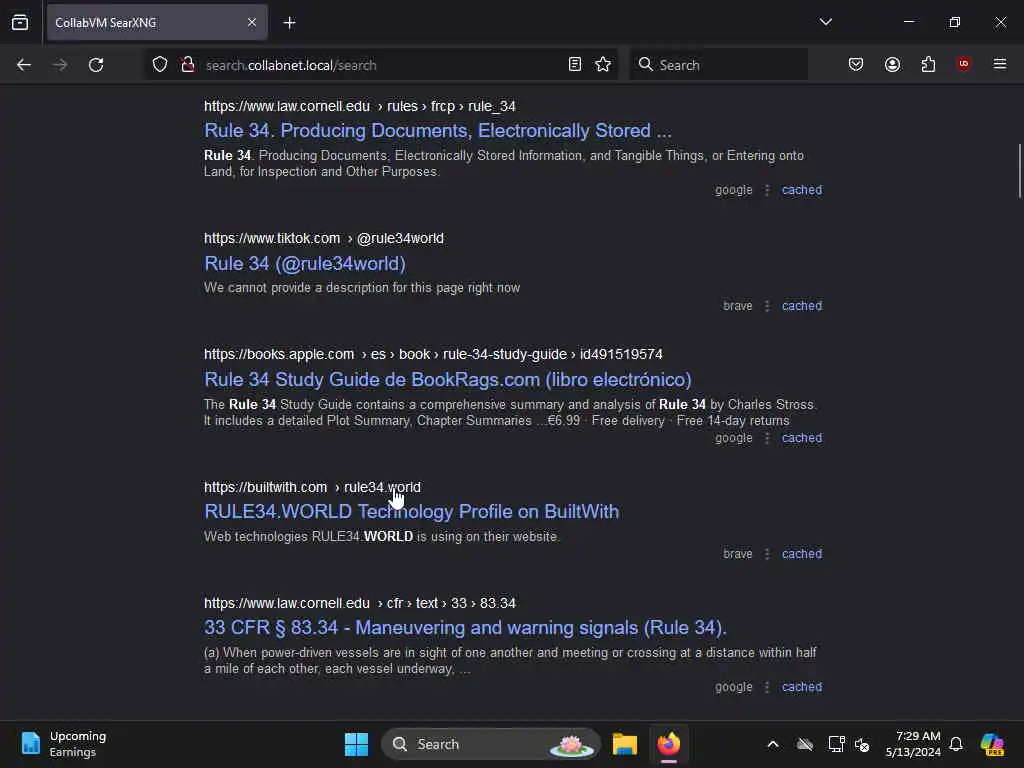The image size is (1024, 768).
Task: Click the muted volume tray icon
Action: 862,744
